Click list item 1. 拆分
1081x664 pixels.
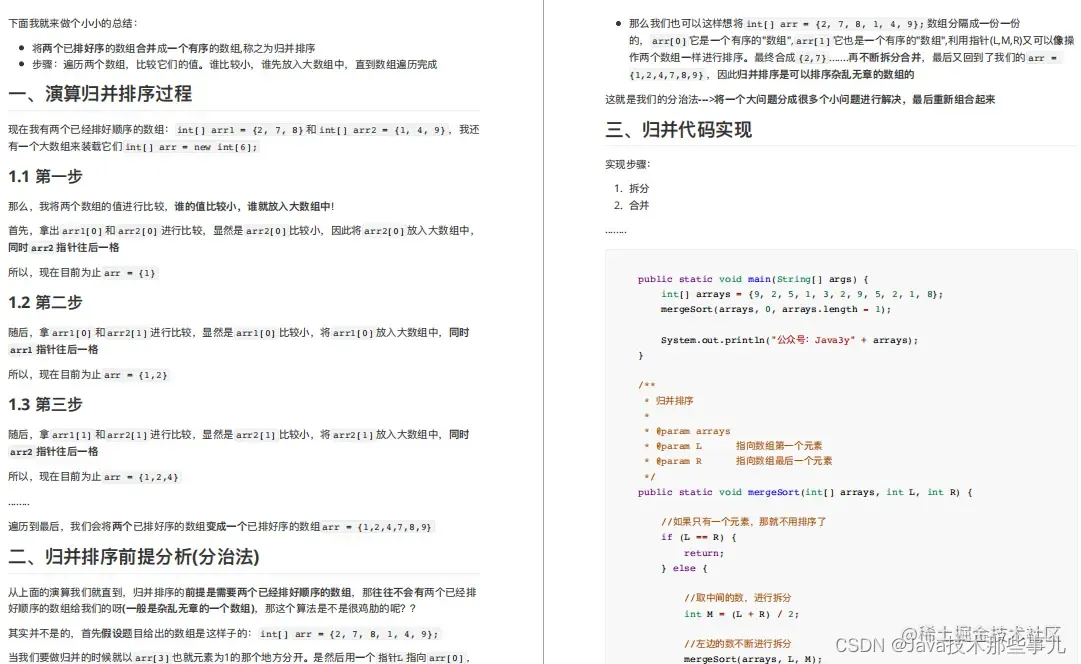pyautogui.click(x=632, y=188)
